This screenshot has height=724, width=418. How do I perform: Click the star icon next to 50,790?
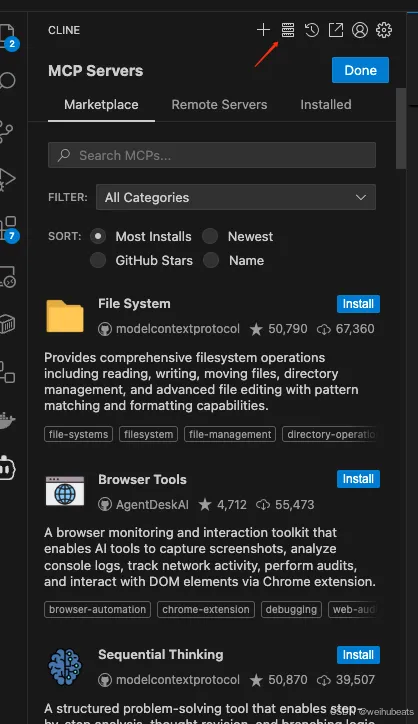click(256, 329)
